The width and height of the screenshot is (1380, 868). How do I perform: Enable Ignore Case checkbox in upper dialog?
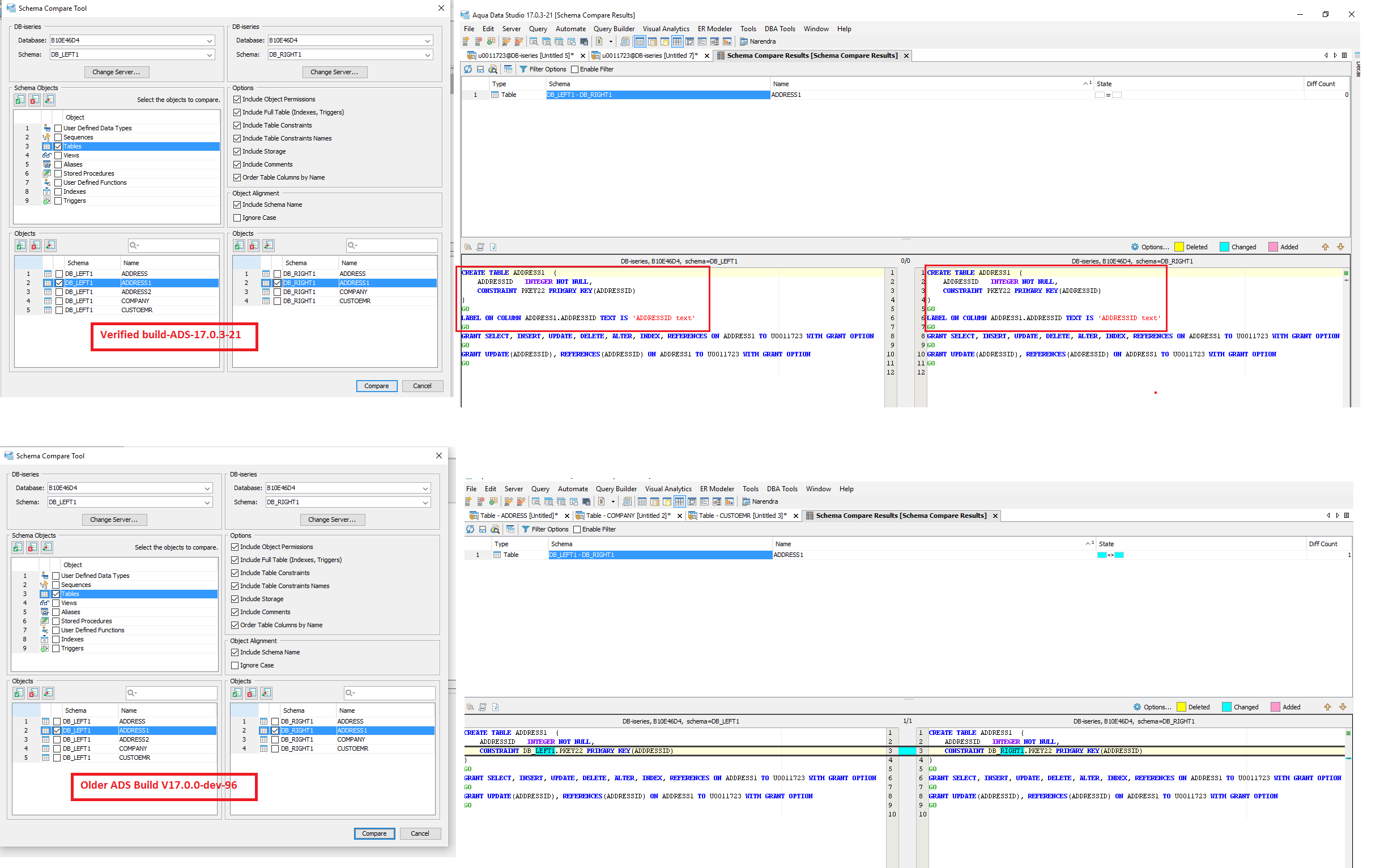click(237, 218)
